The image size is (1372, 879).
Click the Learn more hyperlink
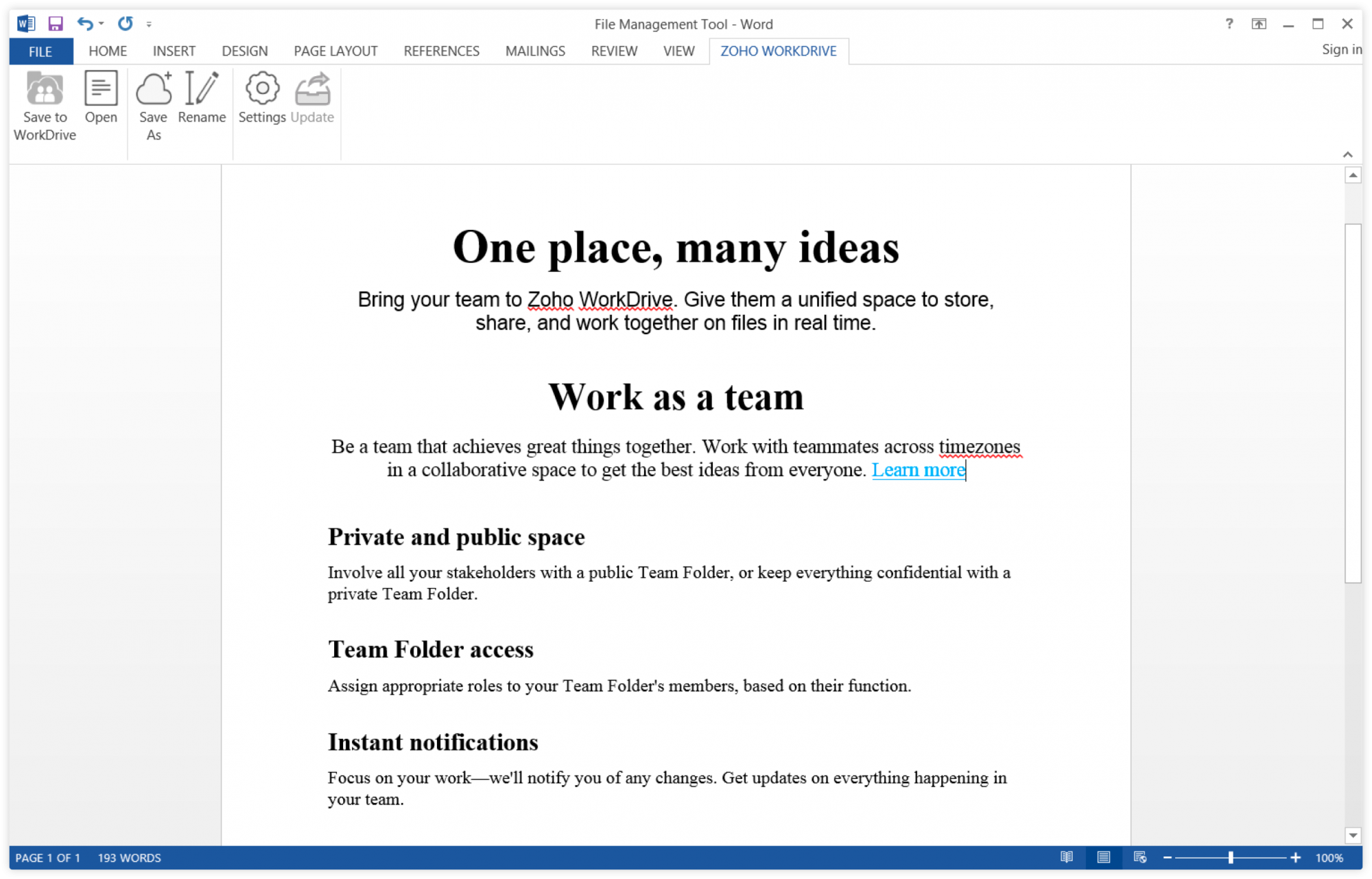click(918, 470)
